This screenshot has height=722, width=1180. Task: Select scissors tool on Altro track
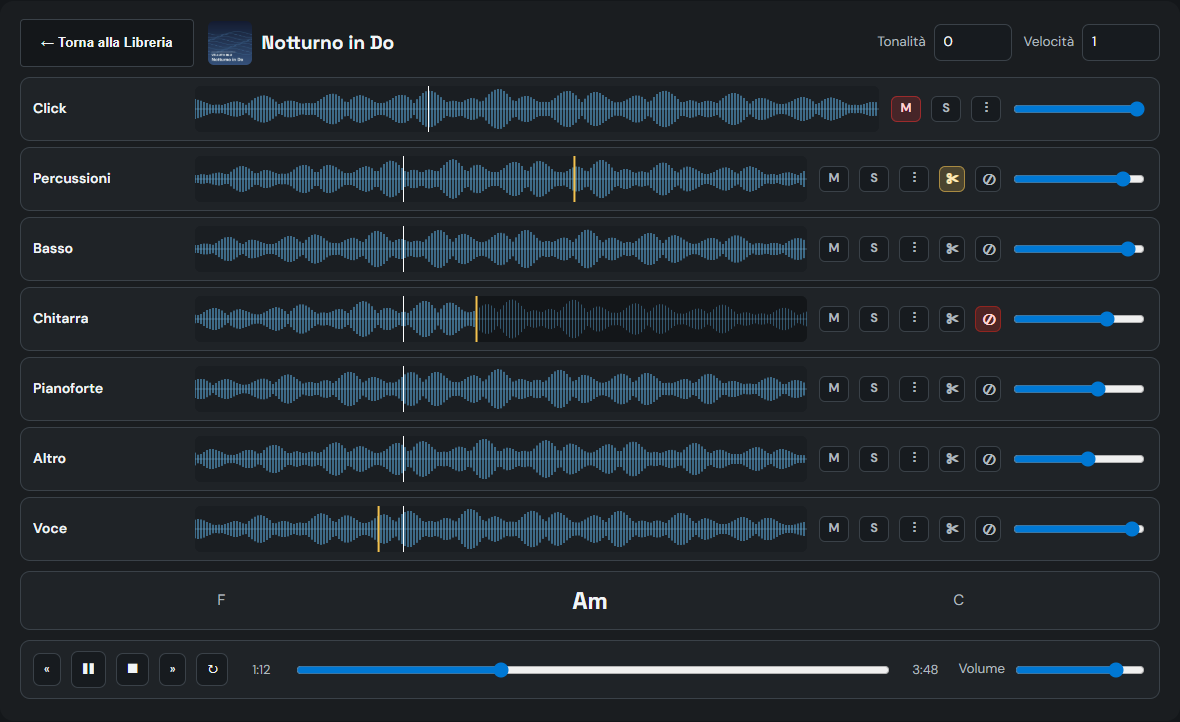coord(952,458)
